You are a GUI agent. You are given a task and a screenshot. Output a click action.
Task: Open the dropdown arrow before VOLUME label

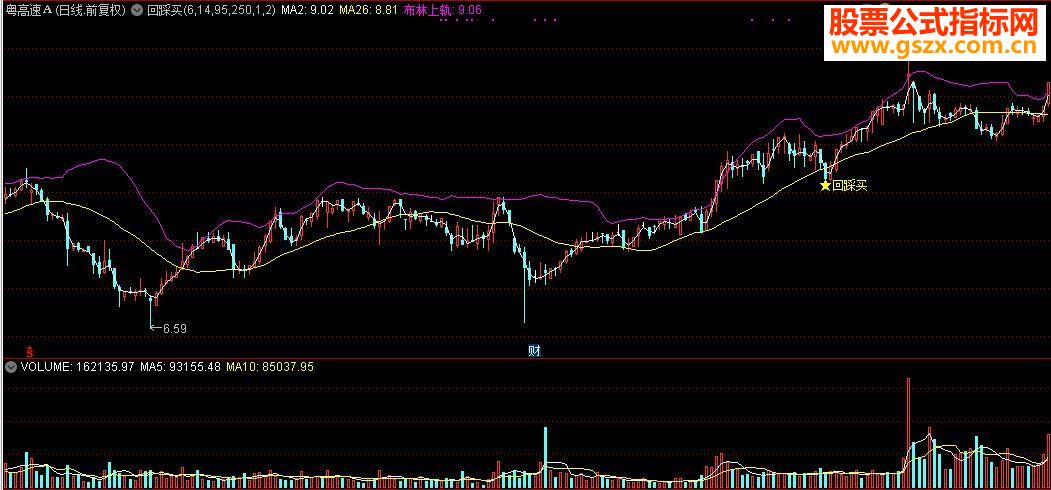(x=11, y=367)
